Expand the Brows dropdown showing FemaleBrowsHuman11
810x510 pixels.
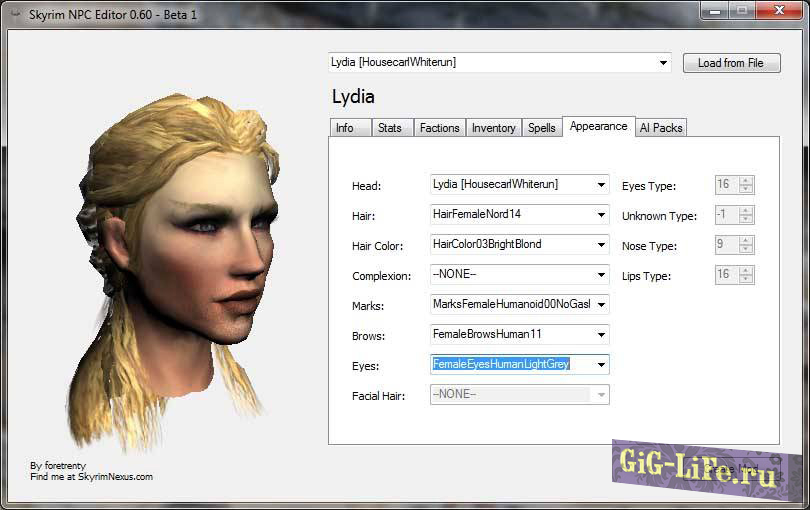[601, 335]
